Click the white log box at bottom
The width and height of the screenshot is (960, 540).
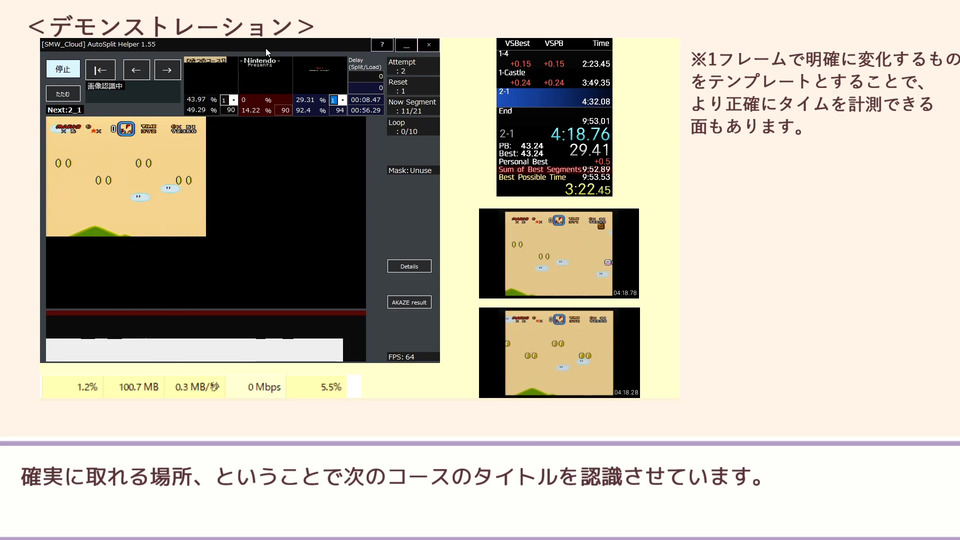click(195, 350)
